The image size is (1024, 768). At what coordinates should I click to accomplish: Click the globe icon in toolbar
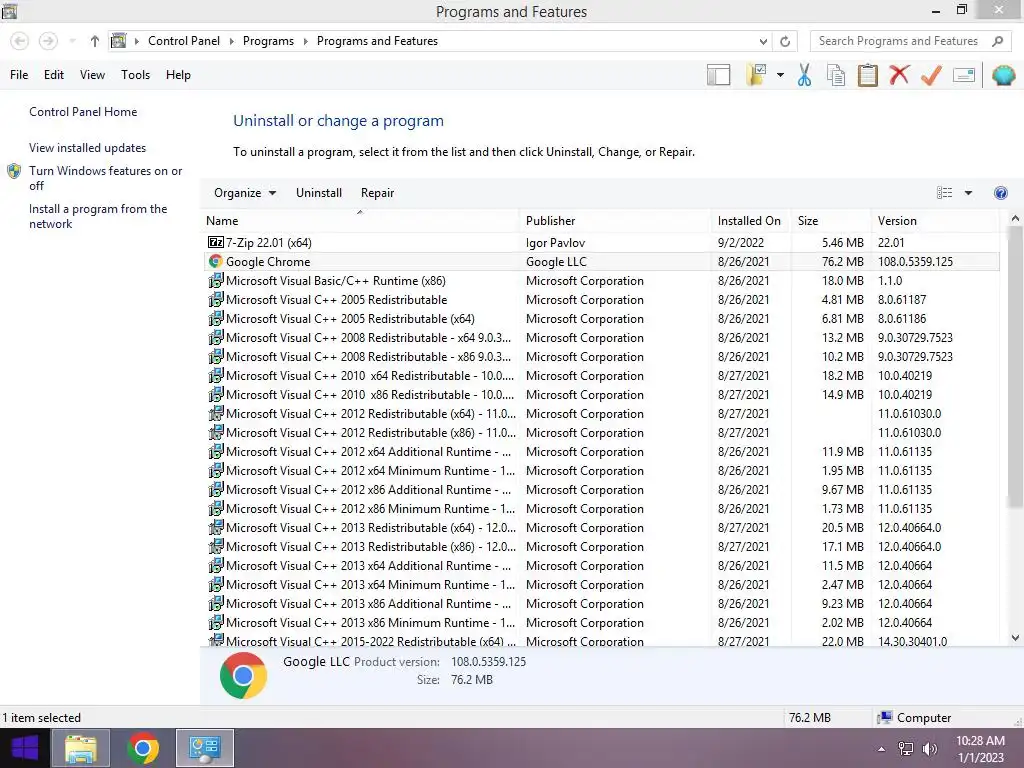[x=1003, y=75]
